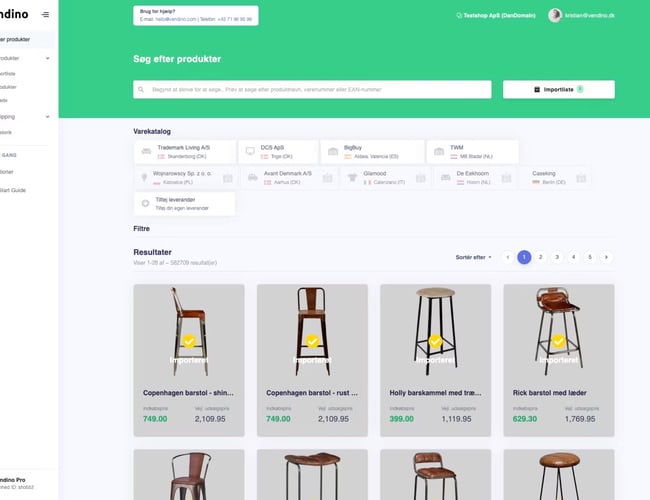
Task: Go to results page 4
Action: (574, 257)
